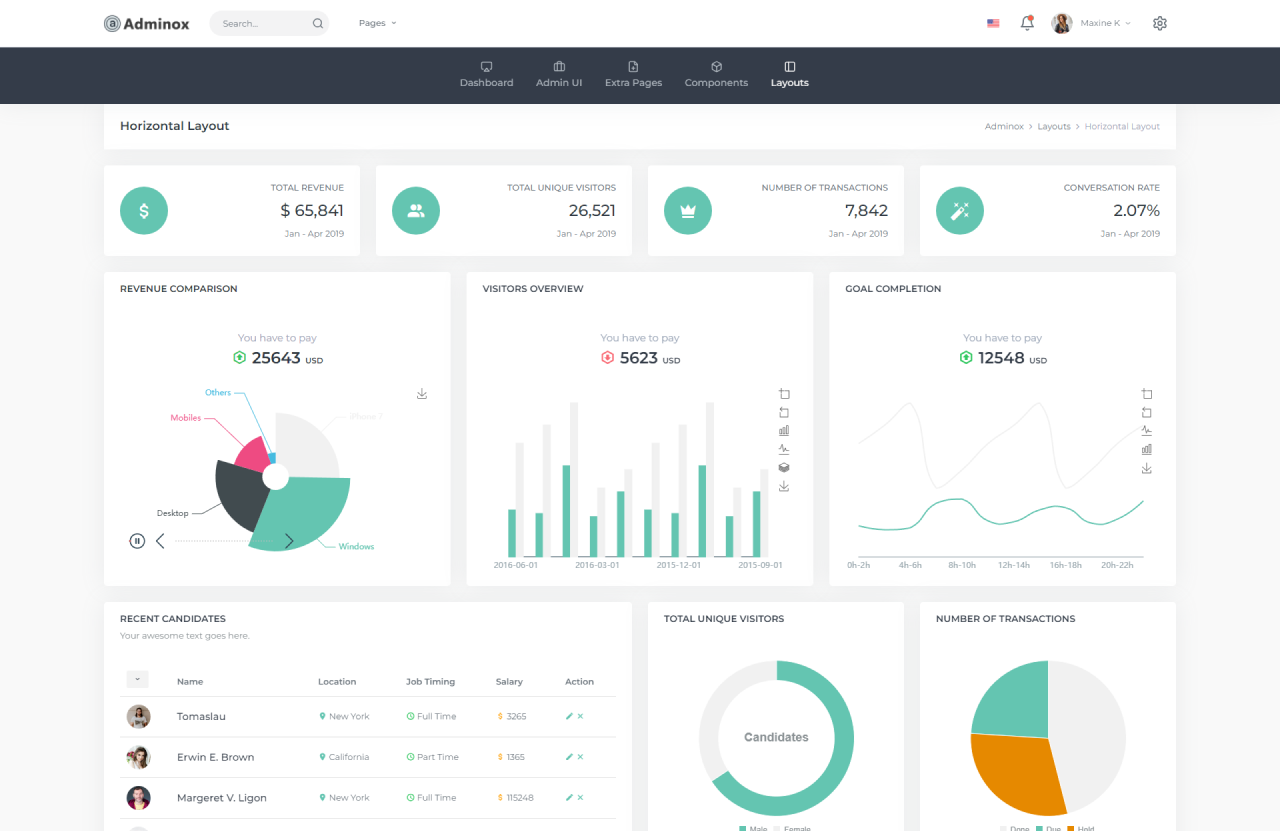Screen dimensions: 1280x831
Task: Click Maxine K's profile avatar
Action: [x=1062, y=23]
